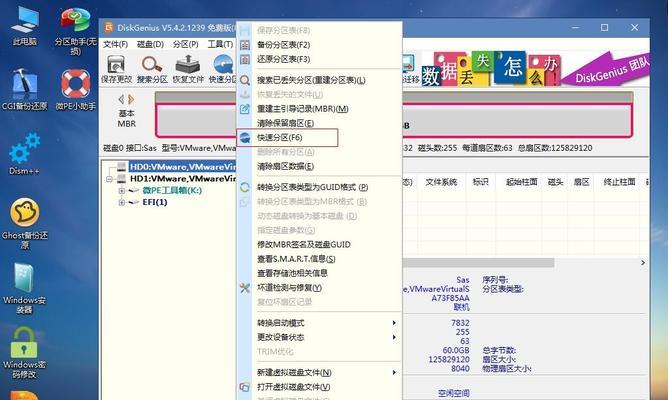The image size is (668, 400).
Task: Select 快速分区(F6) menu entry
Action: click(319, 138)
